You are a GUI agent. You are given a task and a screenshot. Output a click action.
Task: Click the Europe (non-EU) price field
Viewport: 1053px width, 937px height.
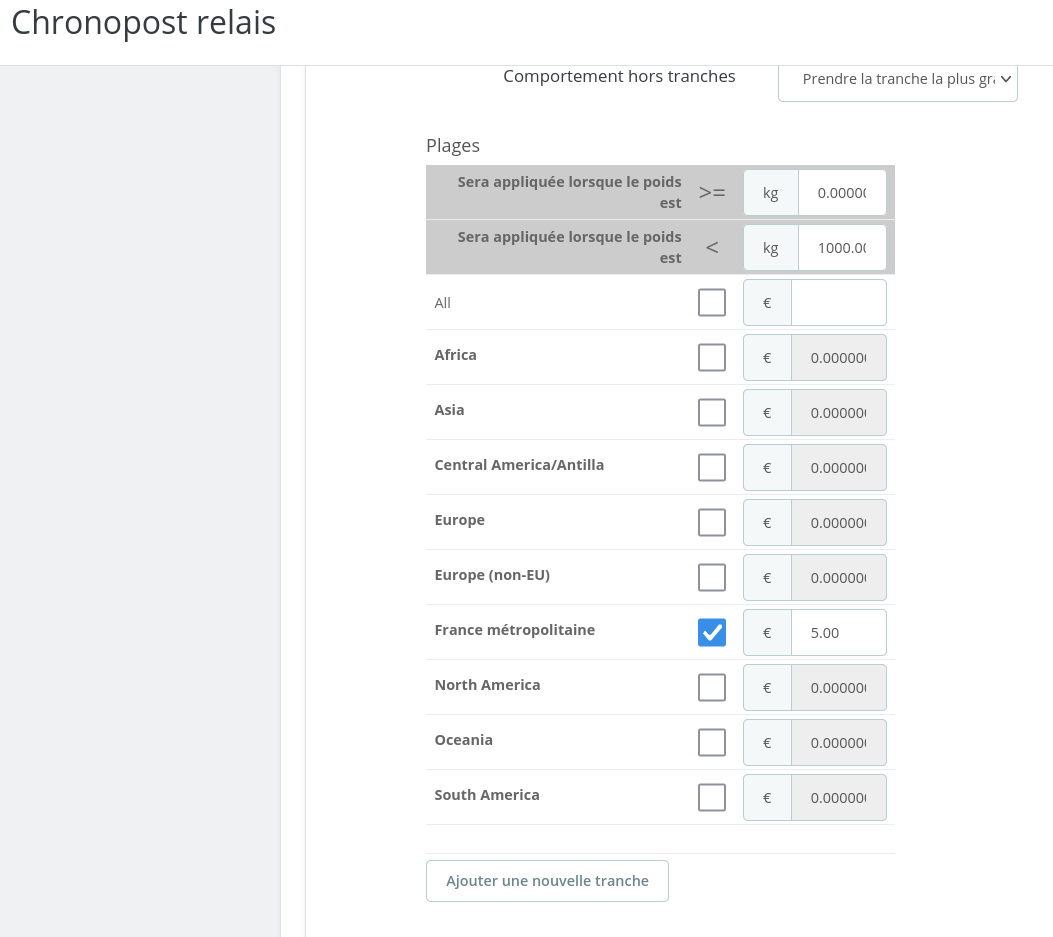coord(838,578)
